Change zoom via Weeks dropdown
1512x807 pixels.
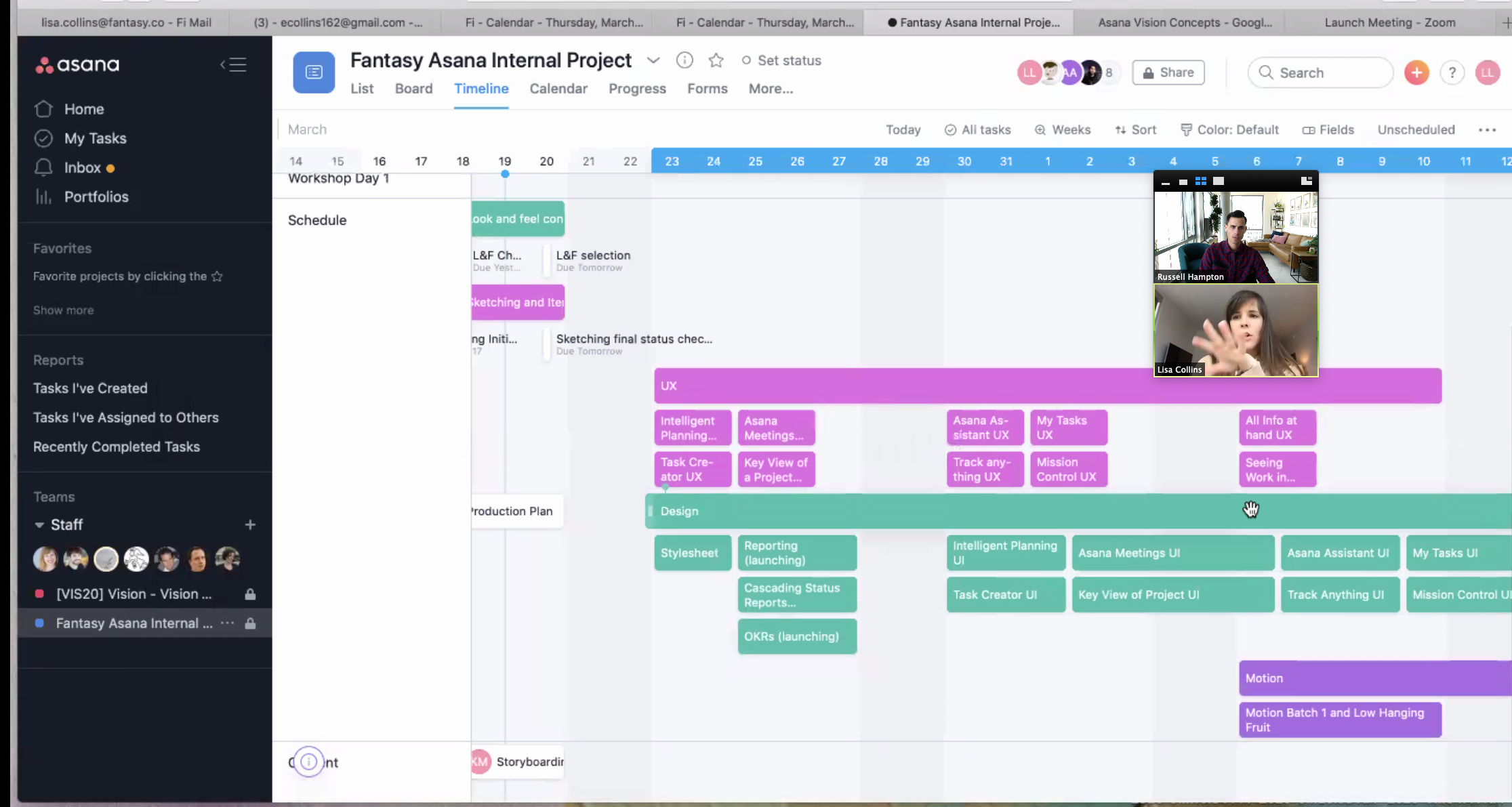pyautogui.click(x=1063, y=129)
